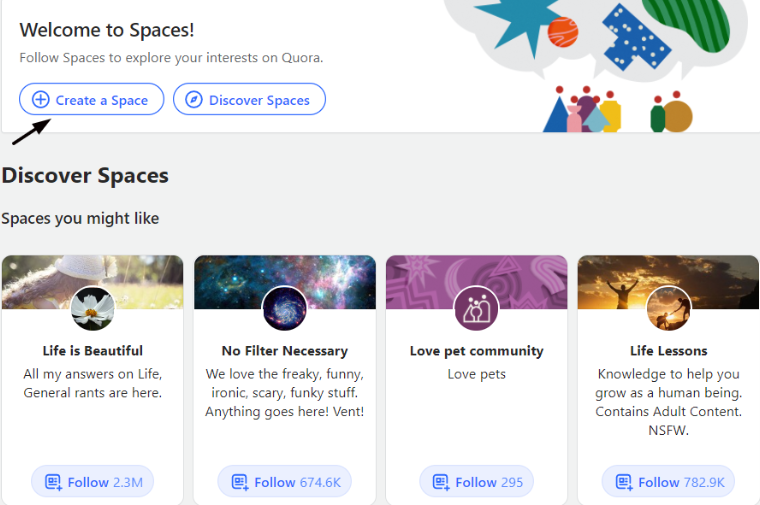Select the Life is Beautiful title

pos(93,350)
